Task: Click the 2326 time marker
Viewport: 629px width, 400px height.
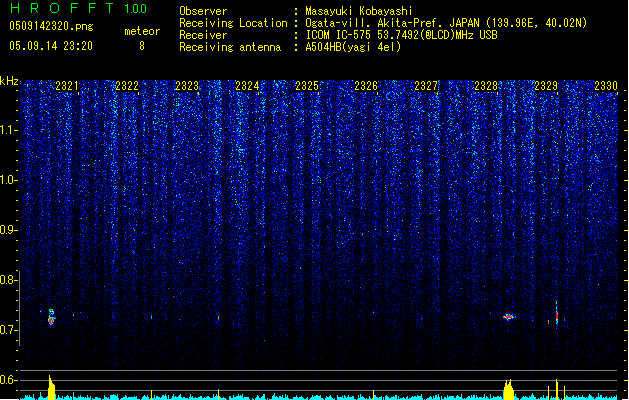Action: pos(366,86)
